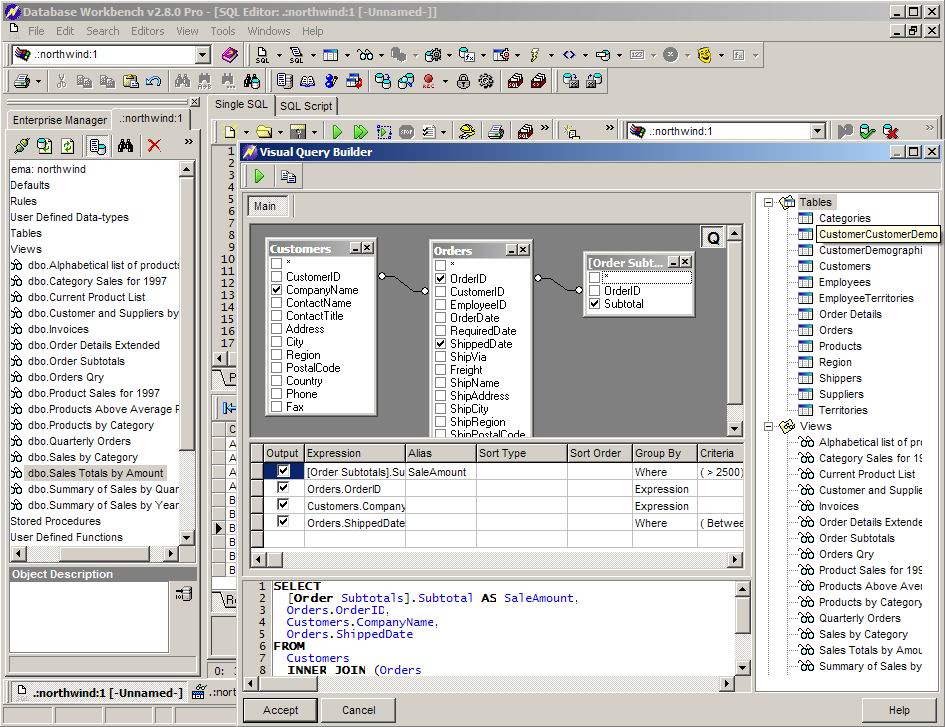This screenshot has width=945, height=727.
Task: Uncheck Subtotal in Order Subtotals table
Action: 595,304
